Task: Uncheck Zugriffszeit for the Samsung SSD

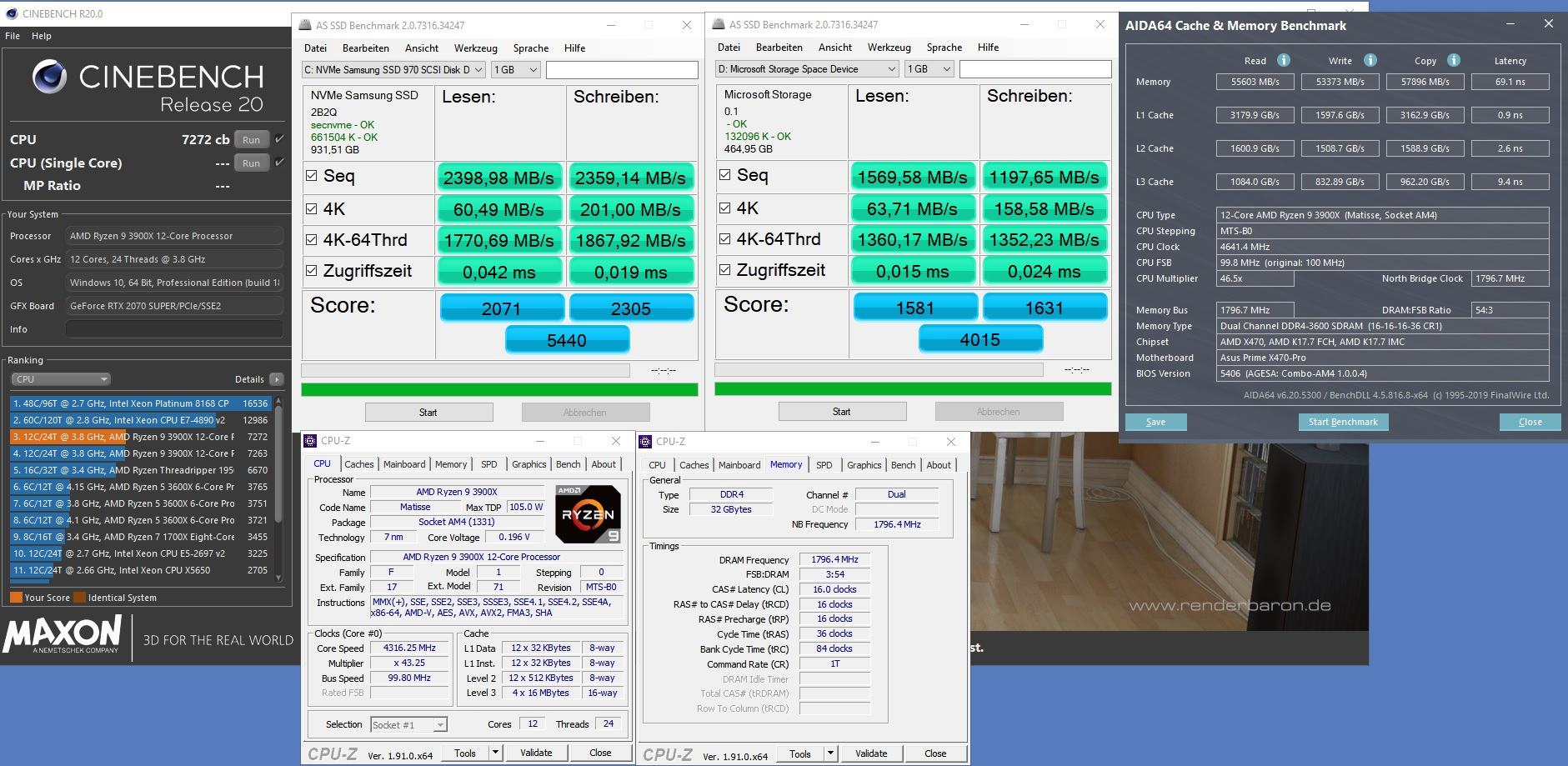Action: 311,271
